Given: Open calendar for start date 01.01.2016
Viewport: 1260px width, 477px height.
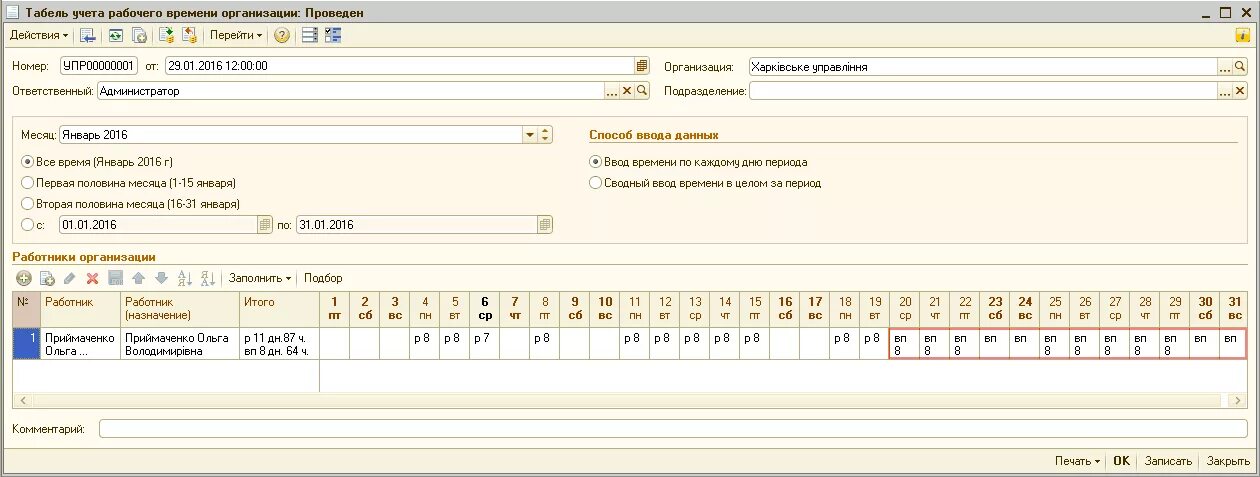Looking at the screenshot, I should [265, 225].
